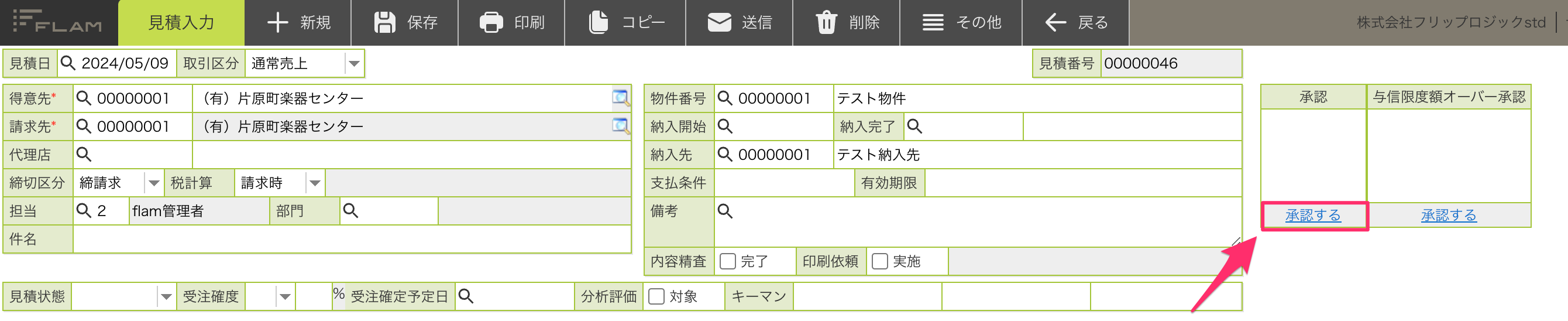Open date picker search for 見積日

(x=68, y=63)
